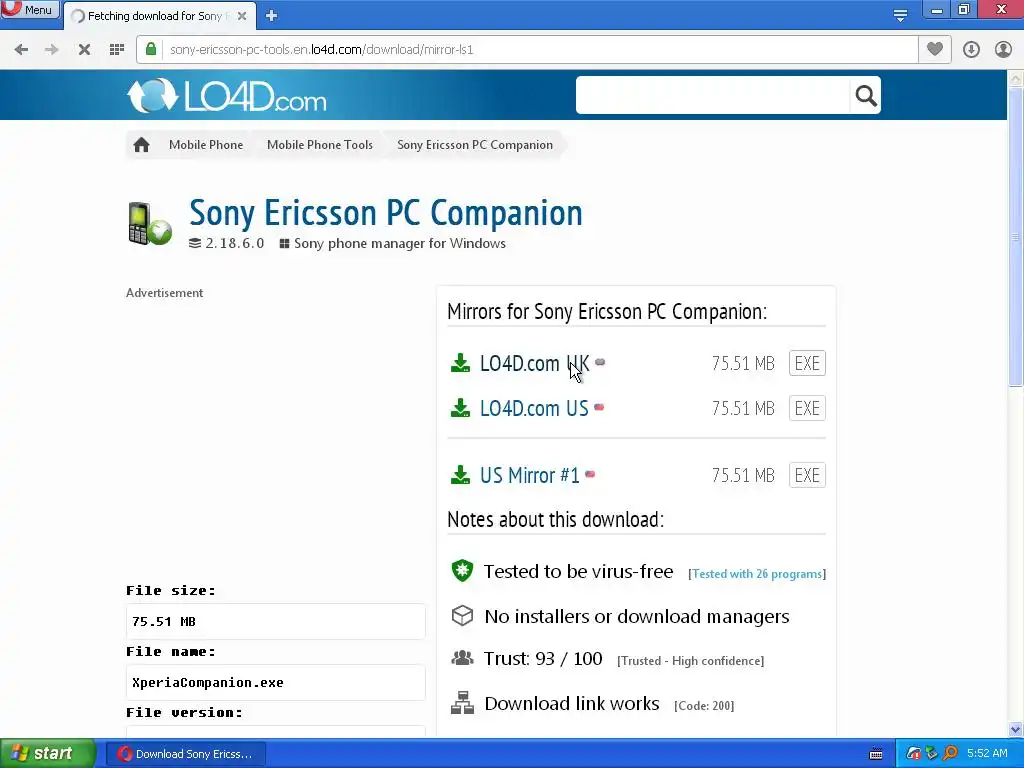Viewport: 1024px width, 768px height.
Task: Download from LO4D.com HK mirror
Action: coord(534,363)
